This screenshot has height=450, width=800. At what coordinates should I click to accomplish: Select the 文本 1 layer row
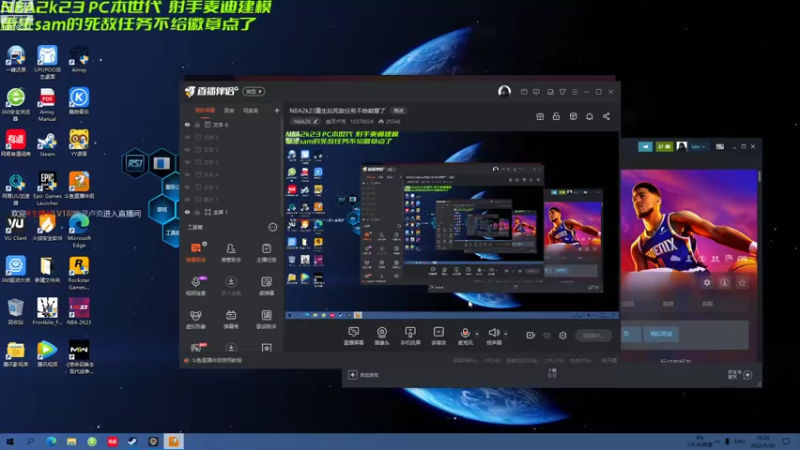click(x=231, y=149)
